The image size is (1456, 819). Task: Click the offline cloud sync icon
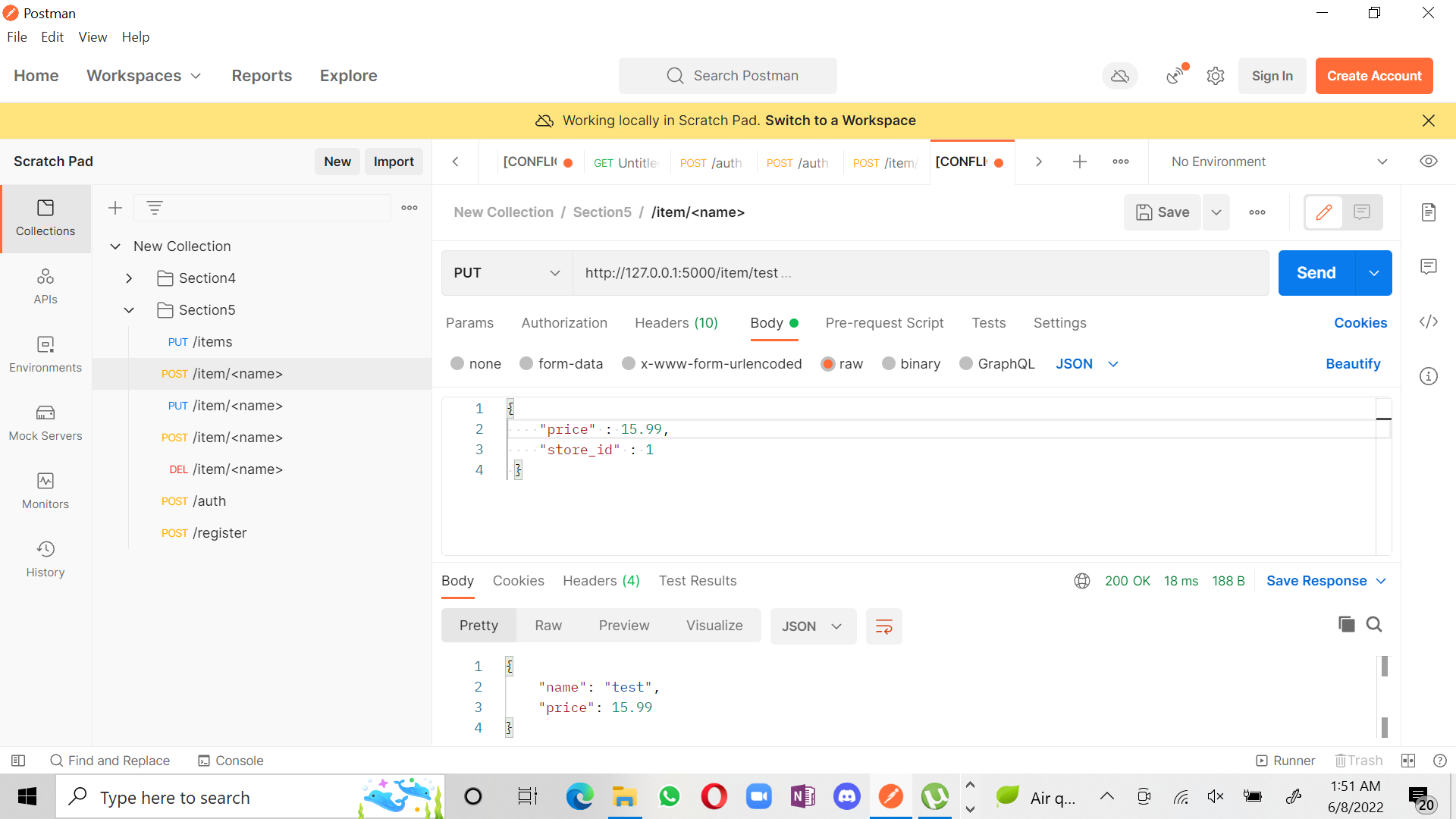[1120, 76]
